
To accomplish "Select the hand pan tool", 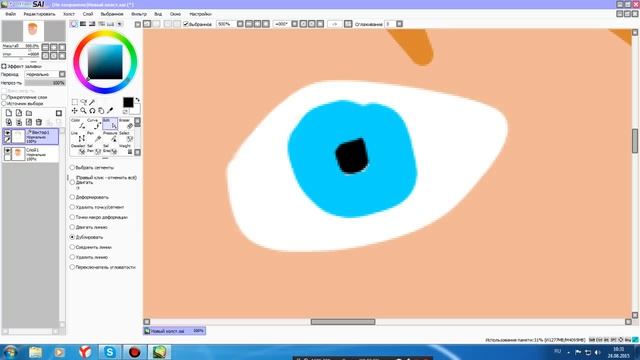I will [101, 111].
